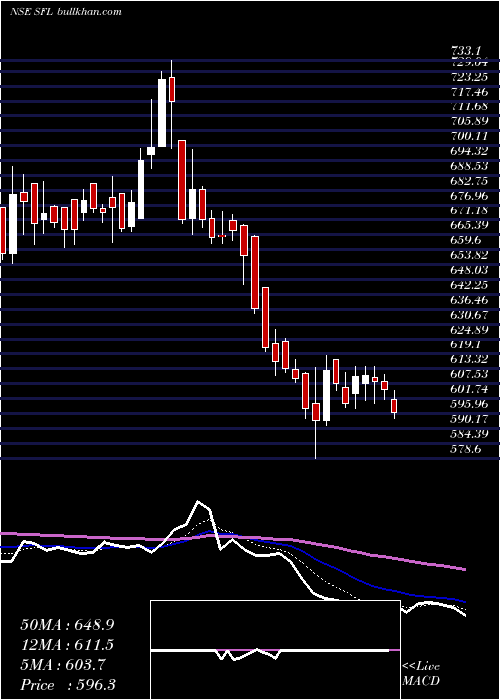Select the 723.25 price level label
The height and width of the screenshot is (700, 500).
click(x=468, y=77)
